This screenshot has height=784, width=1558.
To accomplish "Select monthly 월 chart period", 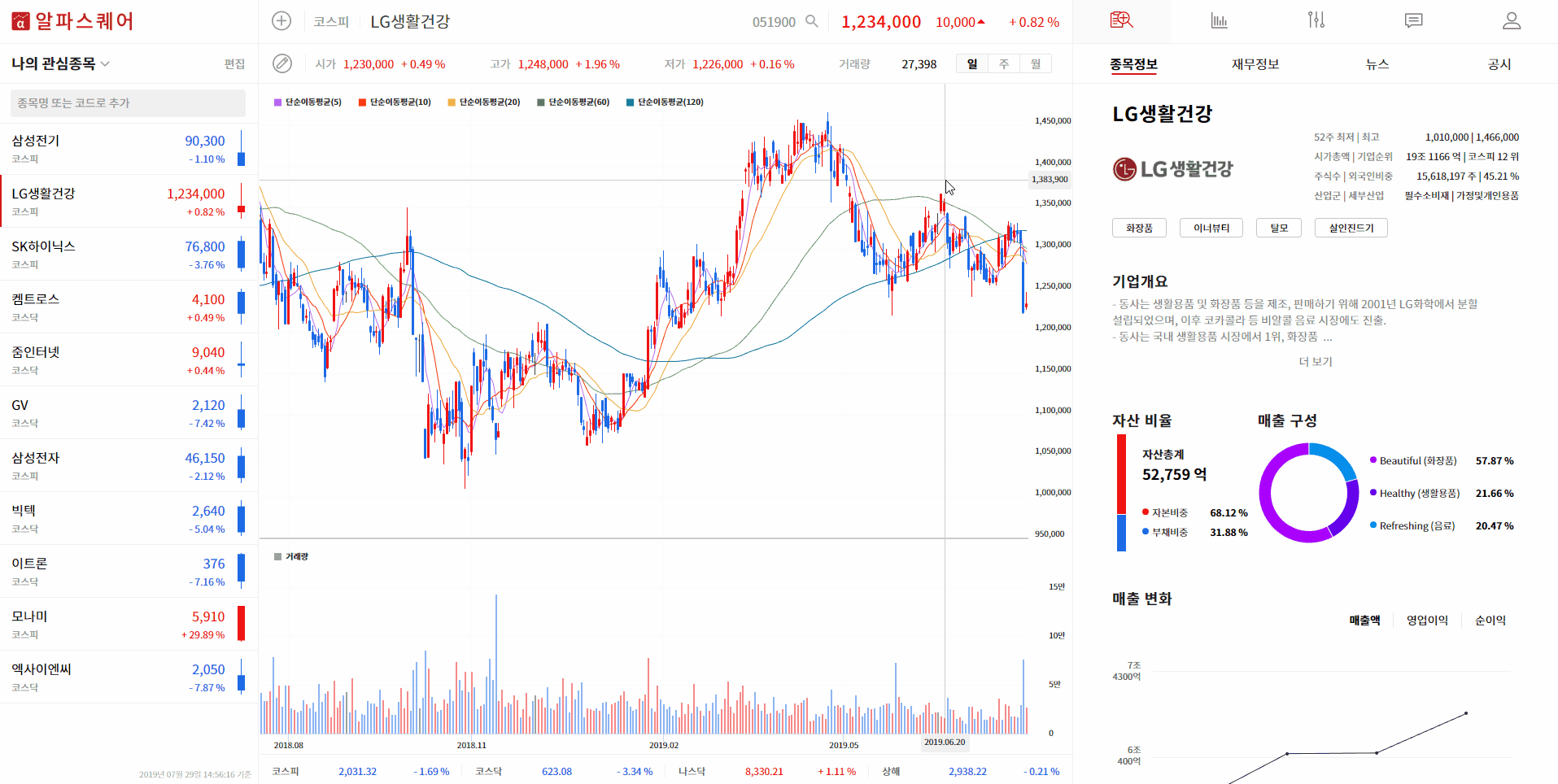I will pos(1036,63).
